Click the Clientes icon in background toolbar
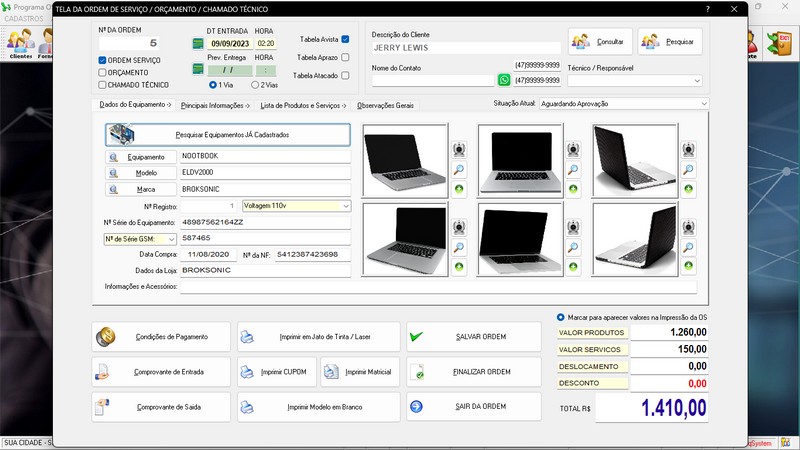 (19, 42)
